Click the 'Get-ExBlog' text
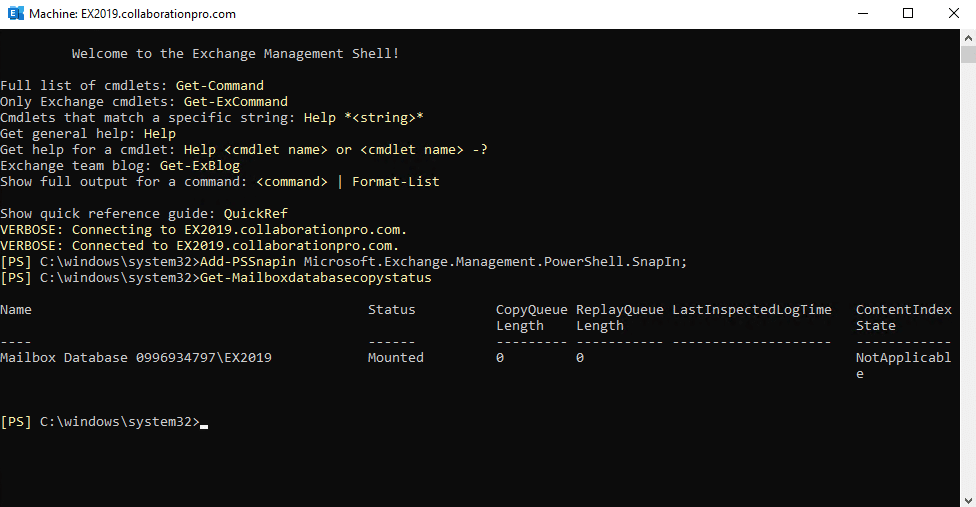 coord(200,165)
